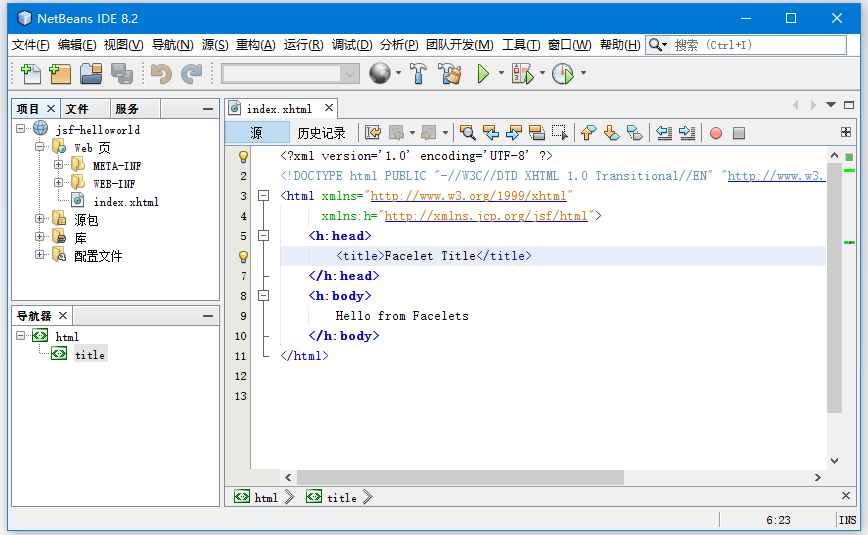This screenshot has height=535, width=868.
Task: Click the Build Project hammer icon
Action: (x=419, y=74)
